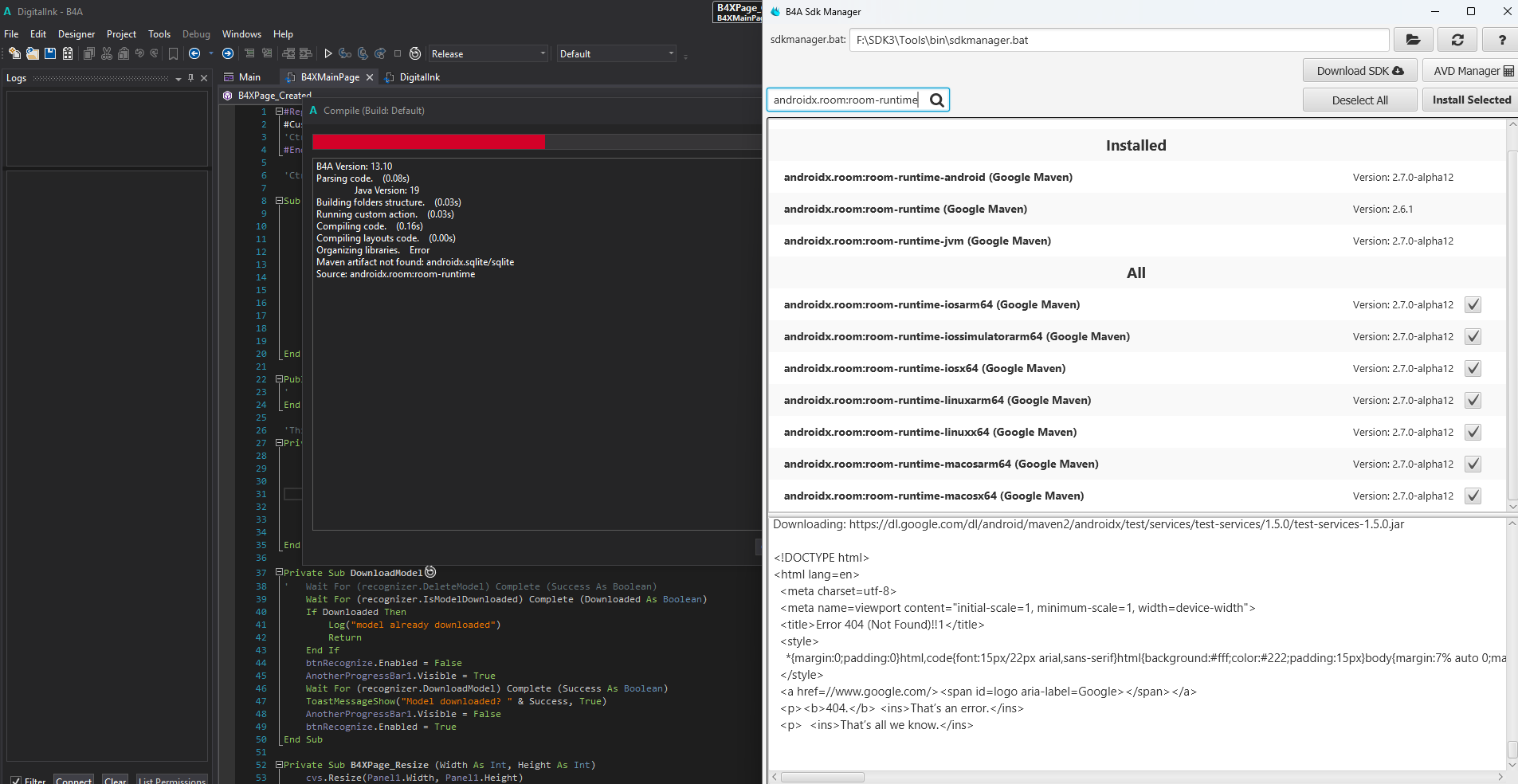Image resolution: width=1518 pixels, height=784 pixels.
Task: Open the Project menu
Action: pyautogui.click(x=121, y=34)
